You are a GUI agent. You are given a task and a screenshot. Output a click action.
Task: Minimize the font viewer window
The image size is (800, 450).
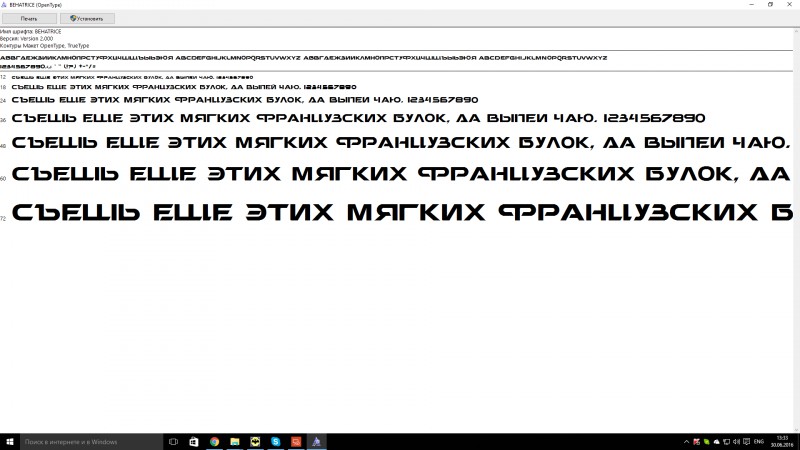click(752, 5)
